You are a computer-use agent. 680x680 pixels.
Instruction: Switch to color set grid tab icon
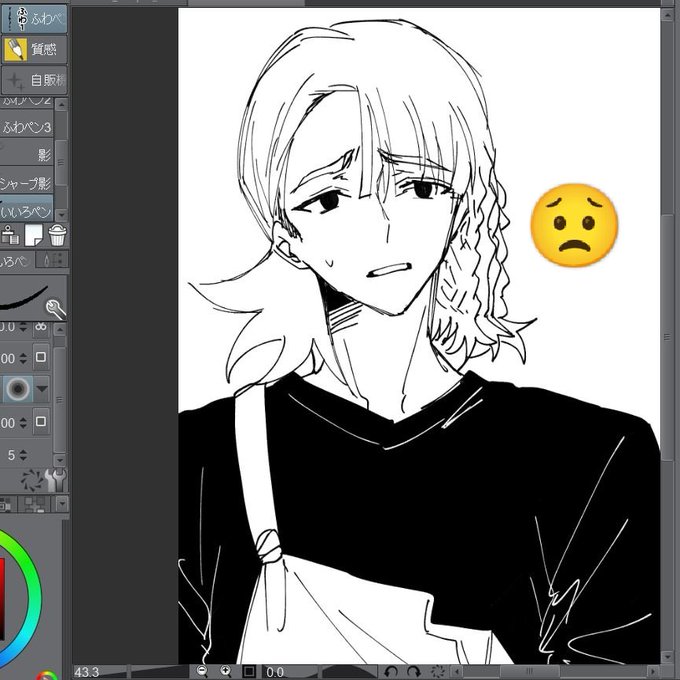click(x=35, y=504)
